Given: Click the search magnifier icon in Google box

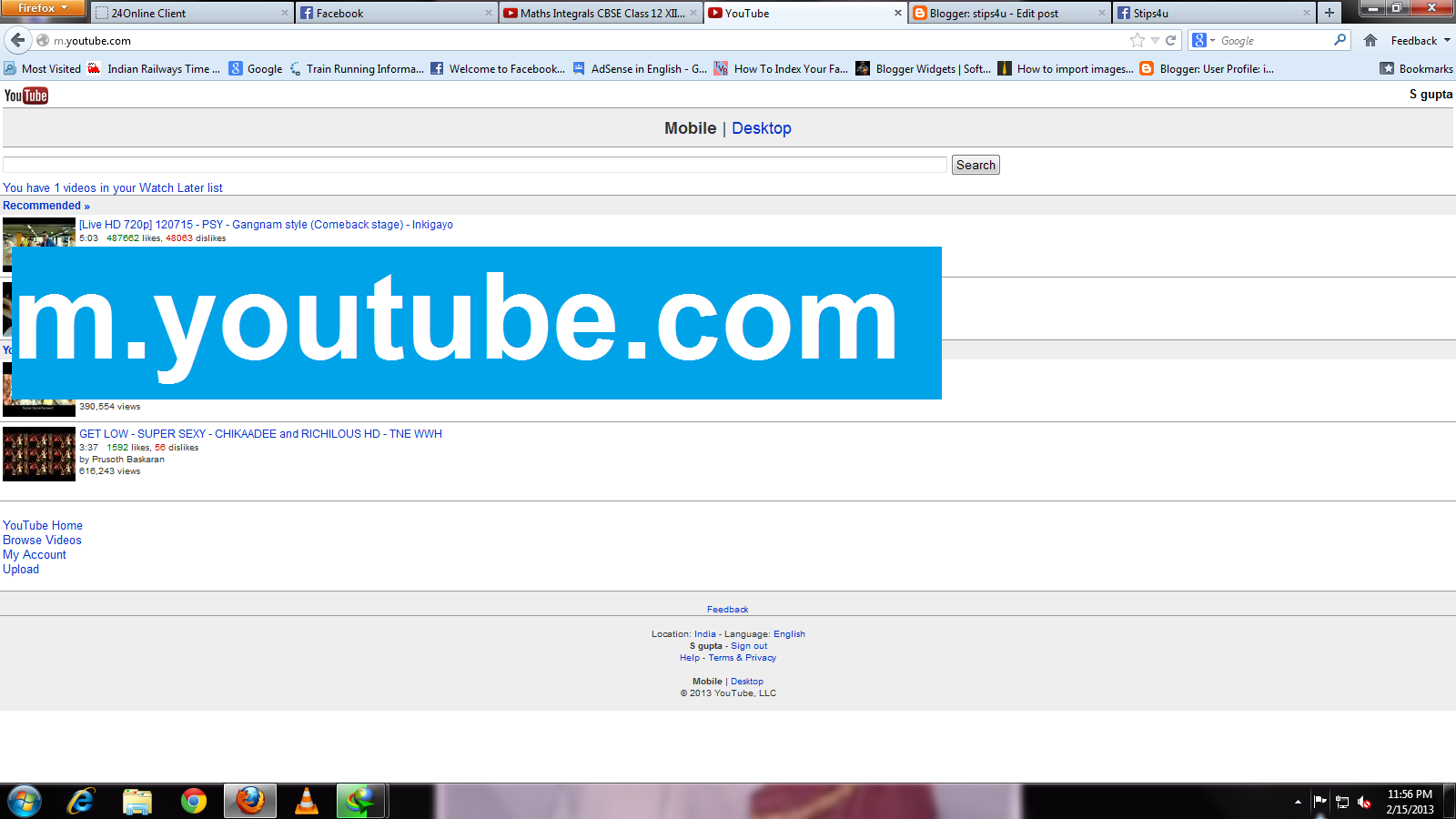Looking at the screenshot, I should tap(1340, 40).
